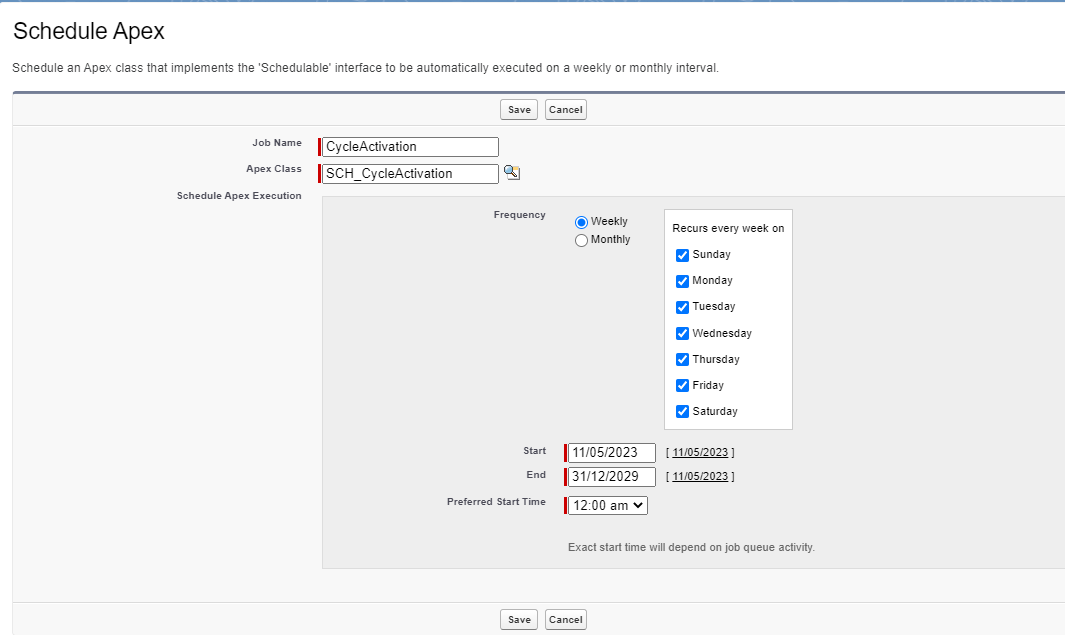
Task: Click the top Cancel button
Action: pos(565,110)
